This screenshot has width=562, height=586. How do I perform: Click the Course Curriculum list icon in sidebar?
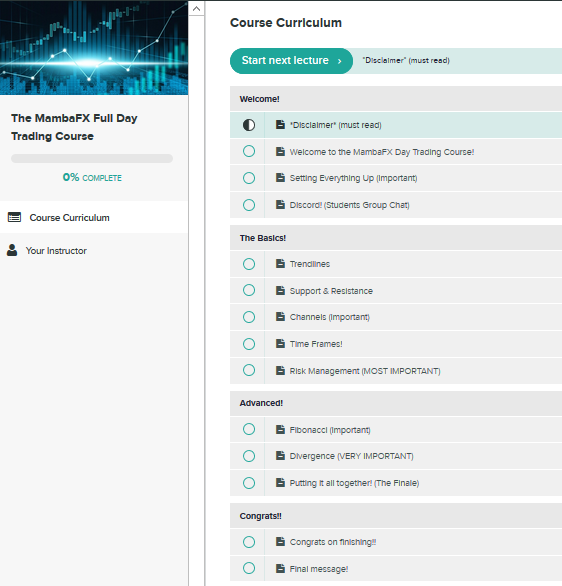[x=14, y=217]
